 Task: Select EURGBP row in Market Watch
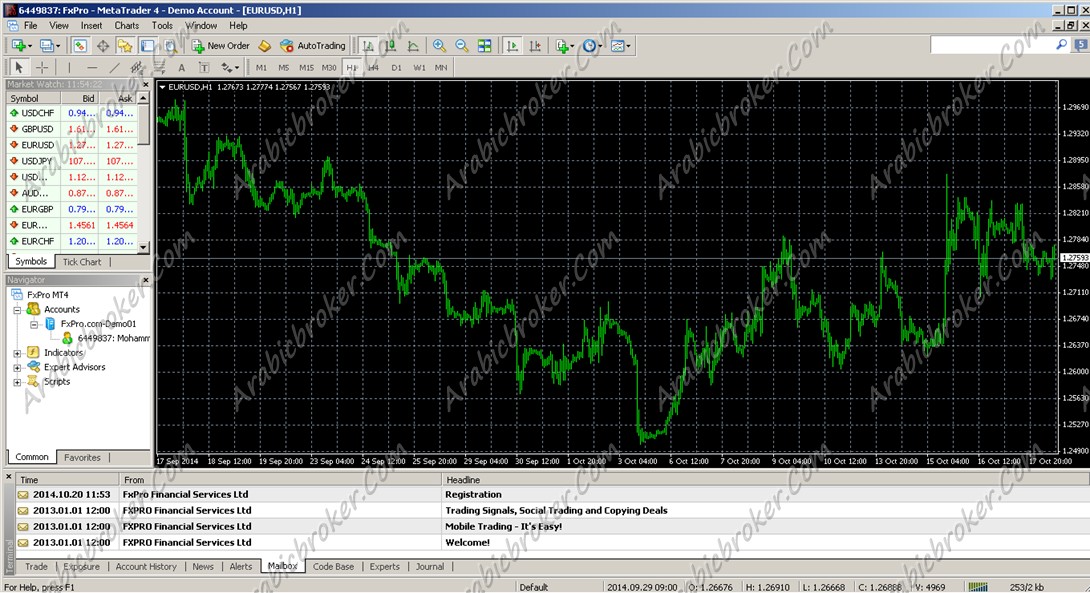72,209
